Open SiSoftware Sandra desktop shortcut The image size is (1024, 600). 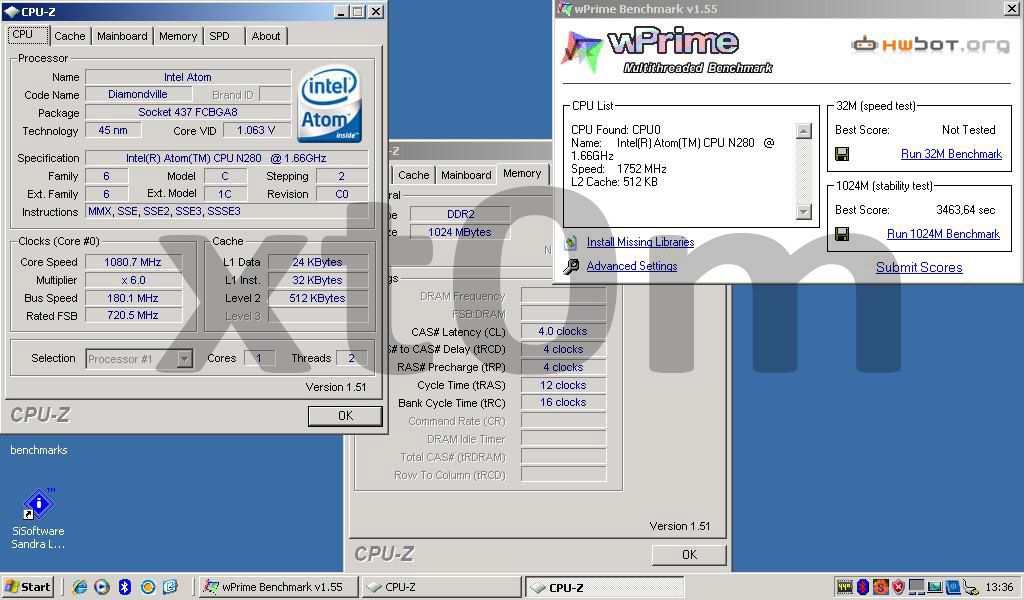tap(39, 518)
